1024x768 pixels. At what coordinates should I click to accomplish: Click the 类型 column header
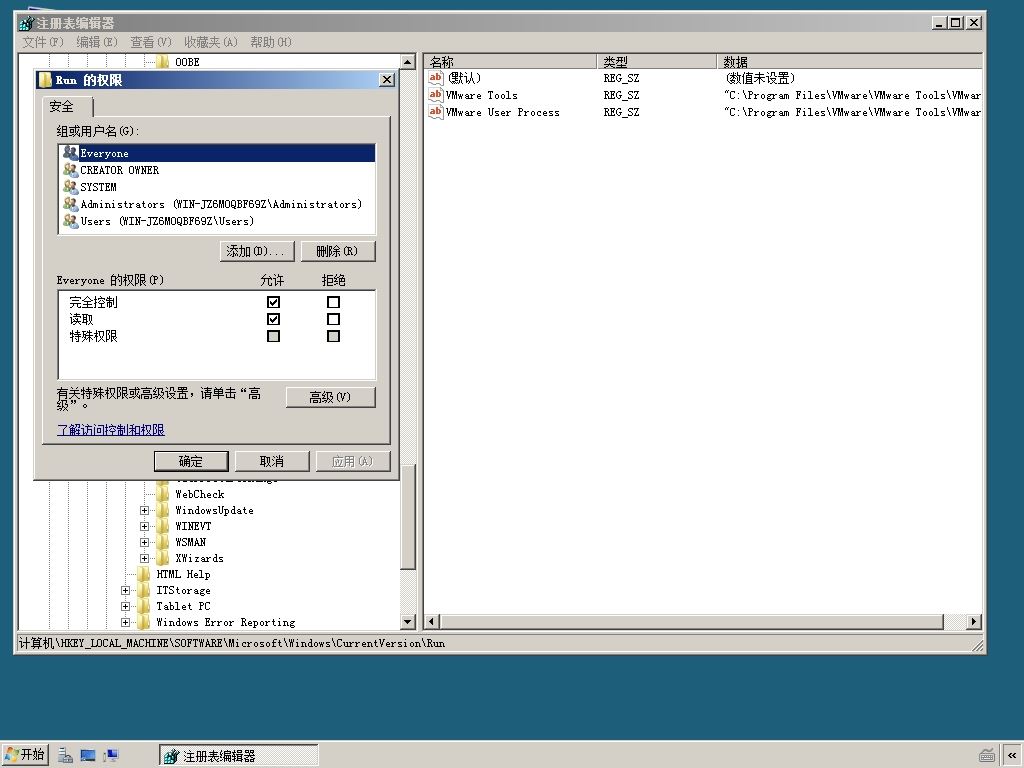(x=656, y=62)
